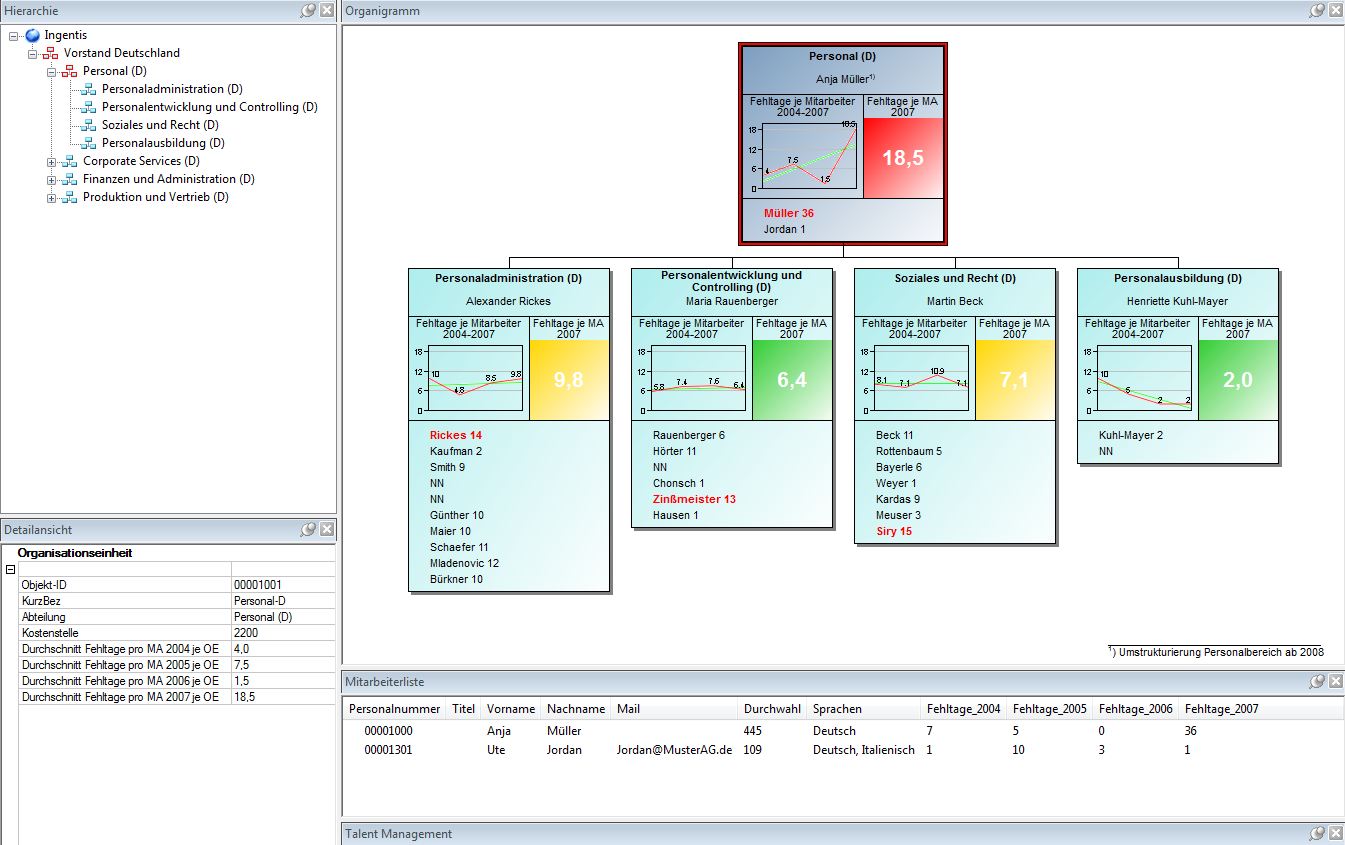Pin the Talent Management panel
Image resolution: width=1345 pixels, height=845 pixels.
(x=1317, y=833)
